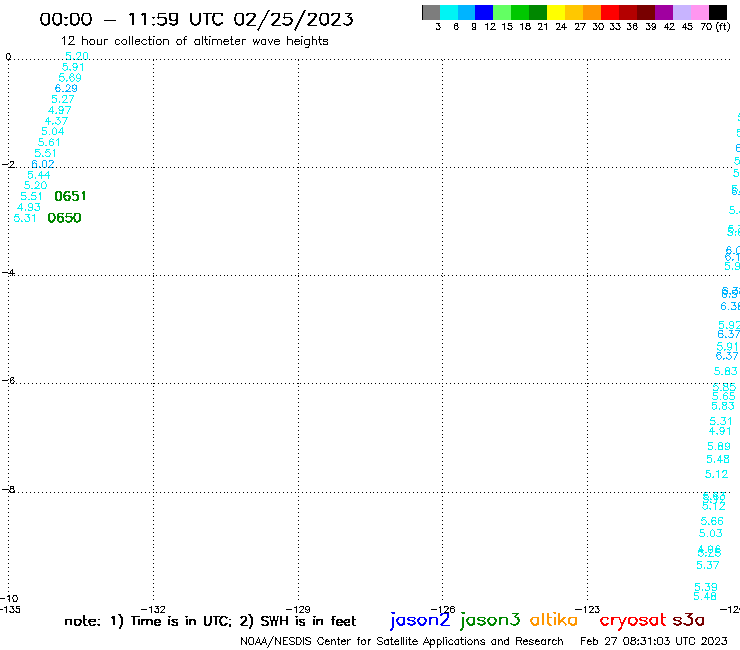740x650 pixels.
Task: Click the 5.51 value beside 0651
Action: coord(31,196)
